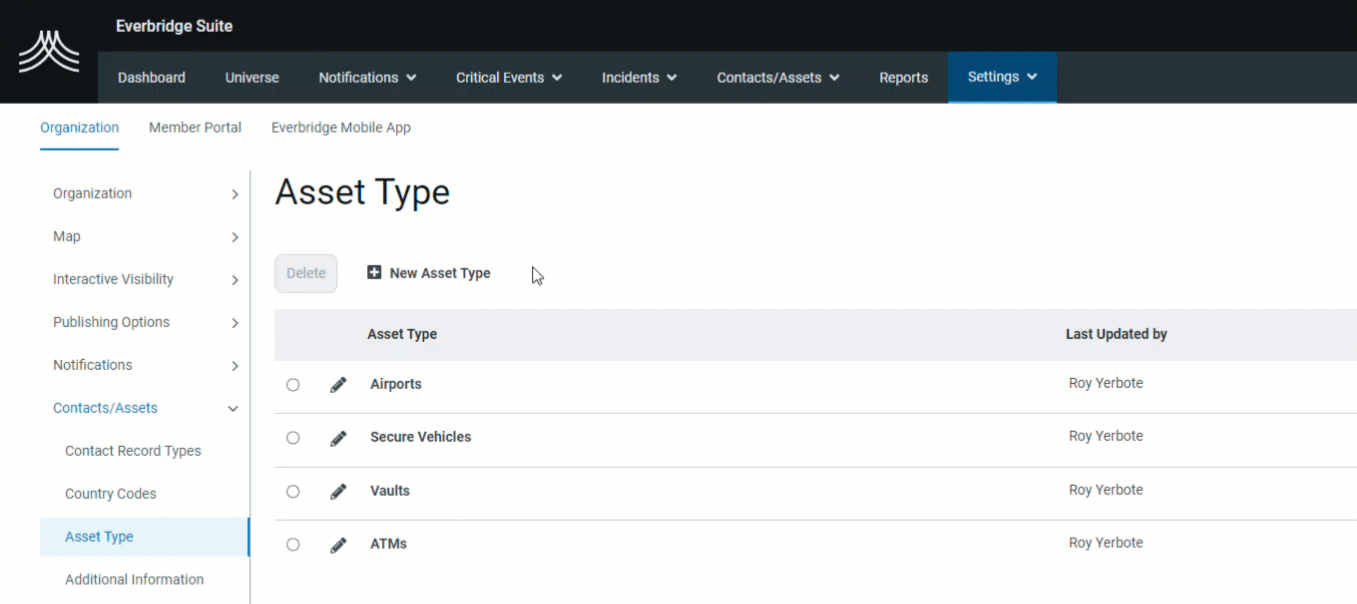The width and height of the screenshot is (1357, 604).
Task: Expand the Notifications sidebar section
Action: click(x=145, y=366)
